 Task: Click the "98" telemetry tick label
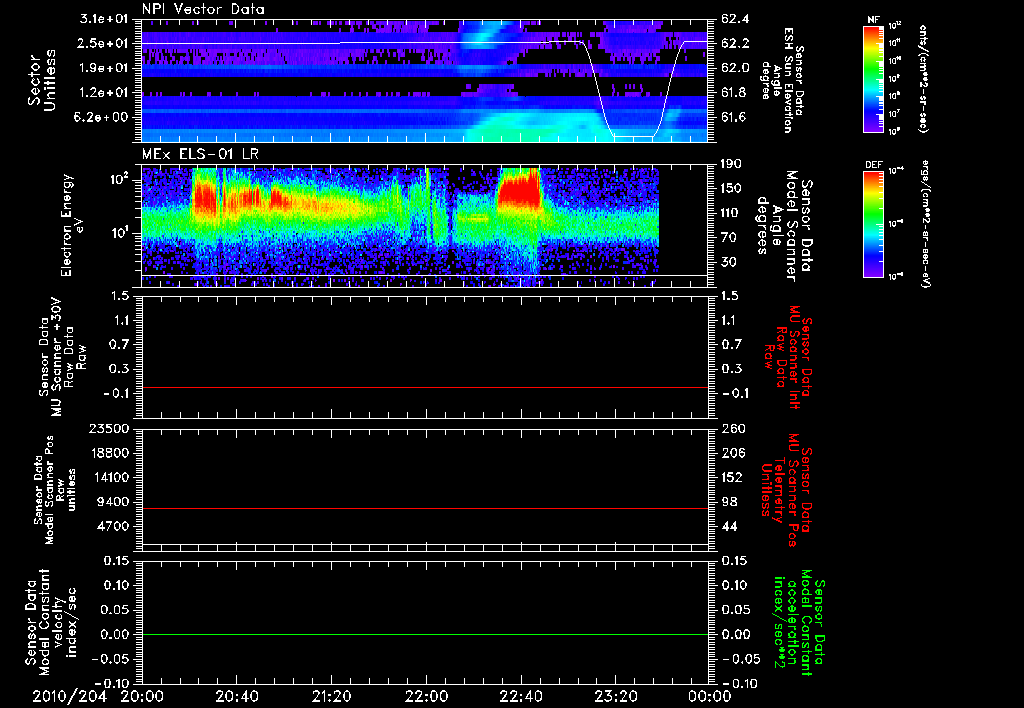(729, 502)
